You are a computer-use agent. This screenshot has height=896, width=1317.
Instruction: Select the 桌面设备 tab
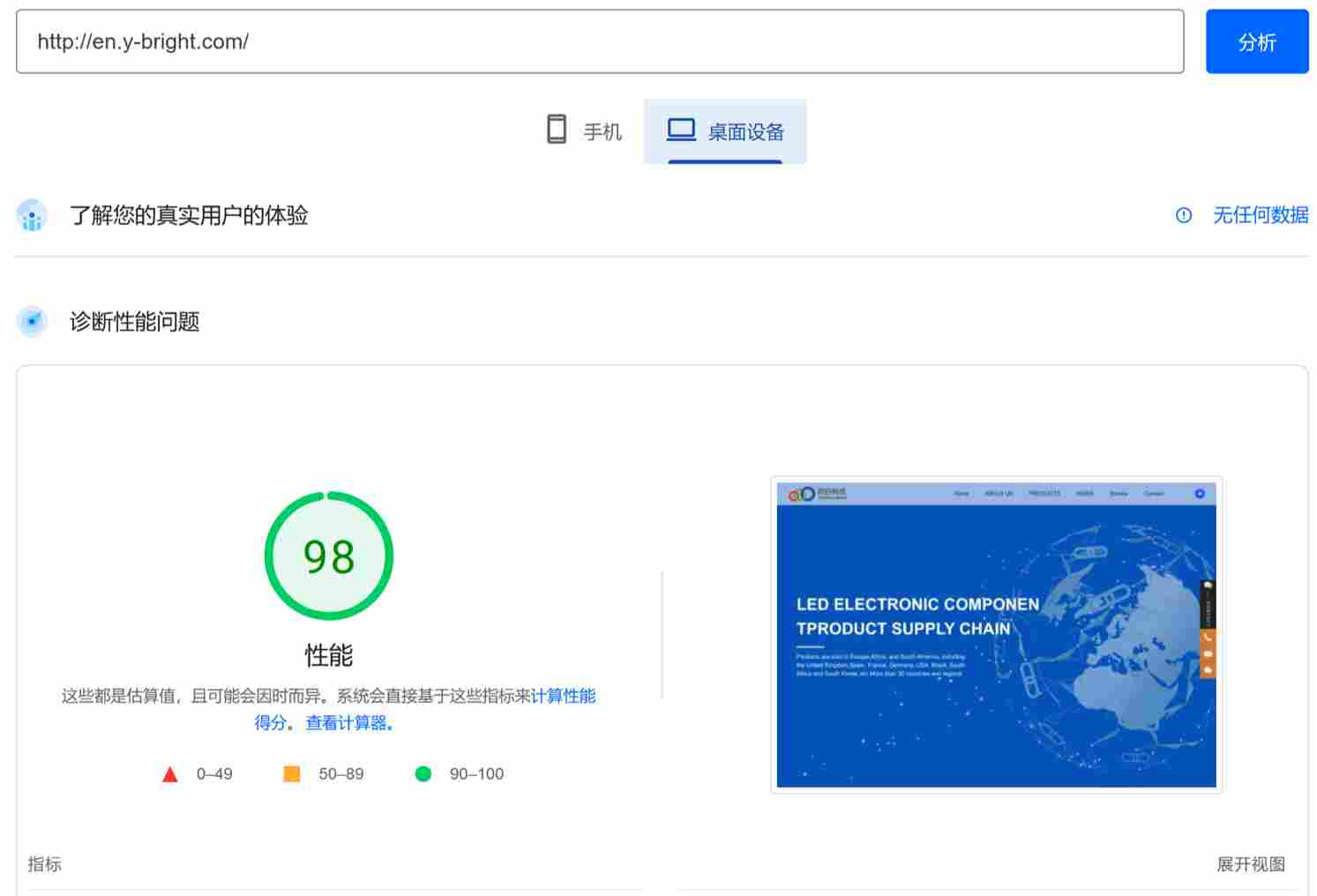[725, 131]
